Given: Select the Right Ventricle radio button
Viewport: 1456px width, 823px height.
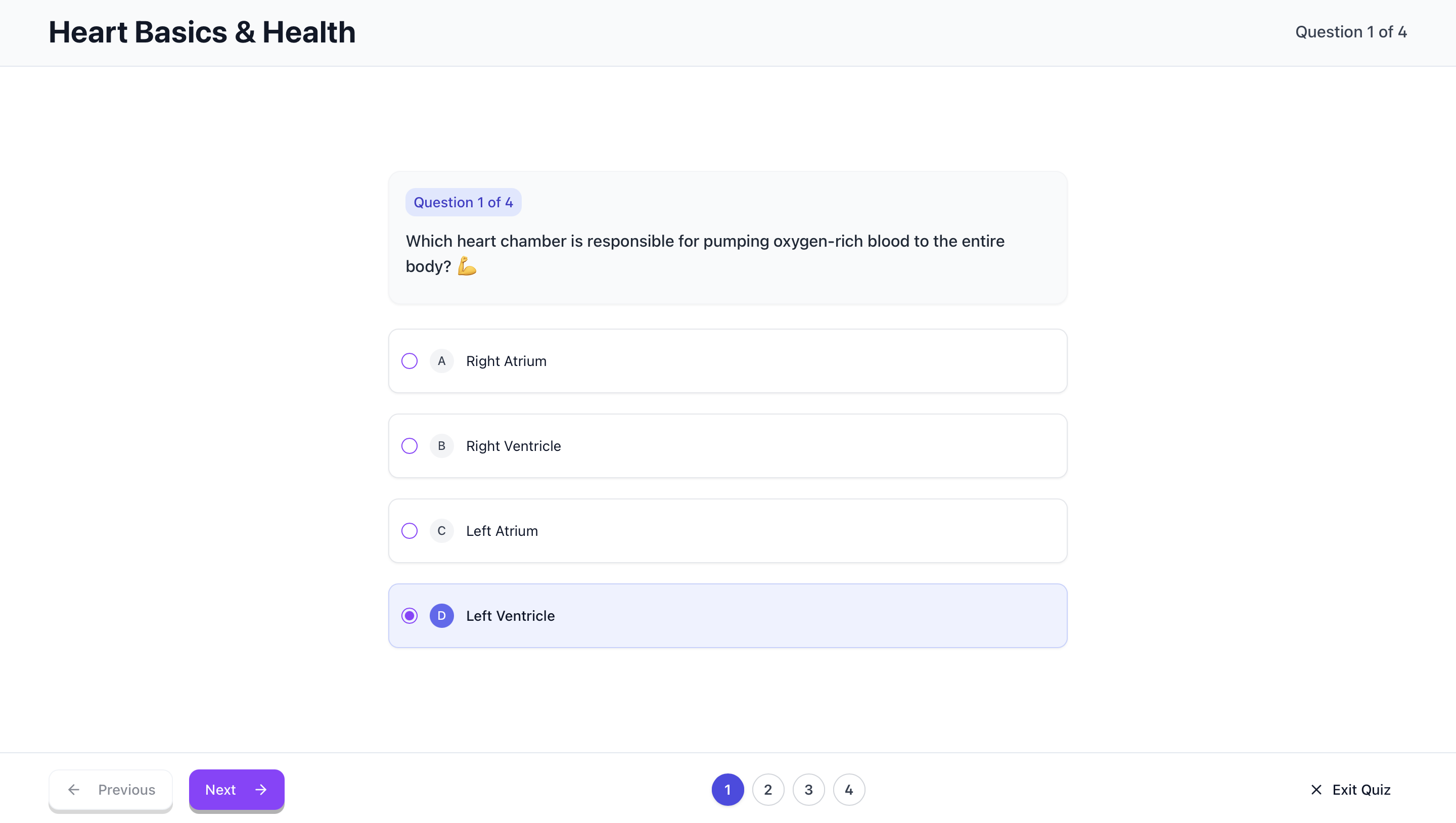Looking at the screenshot, I should click(409, 445).
